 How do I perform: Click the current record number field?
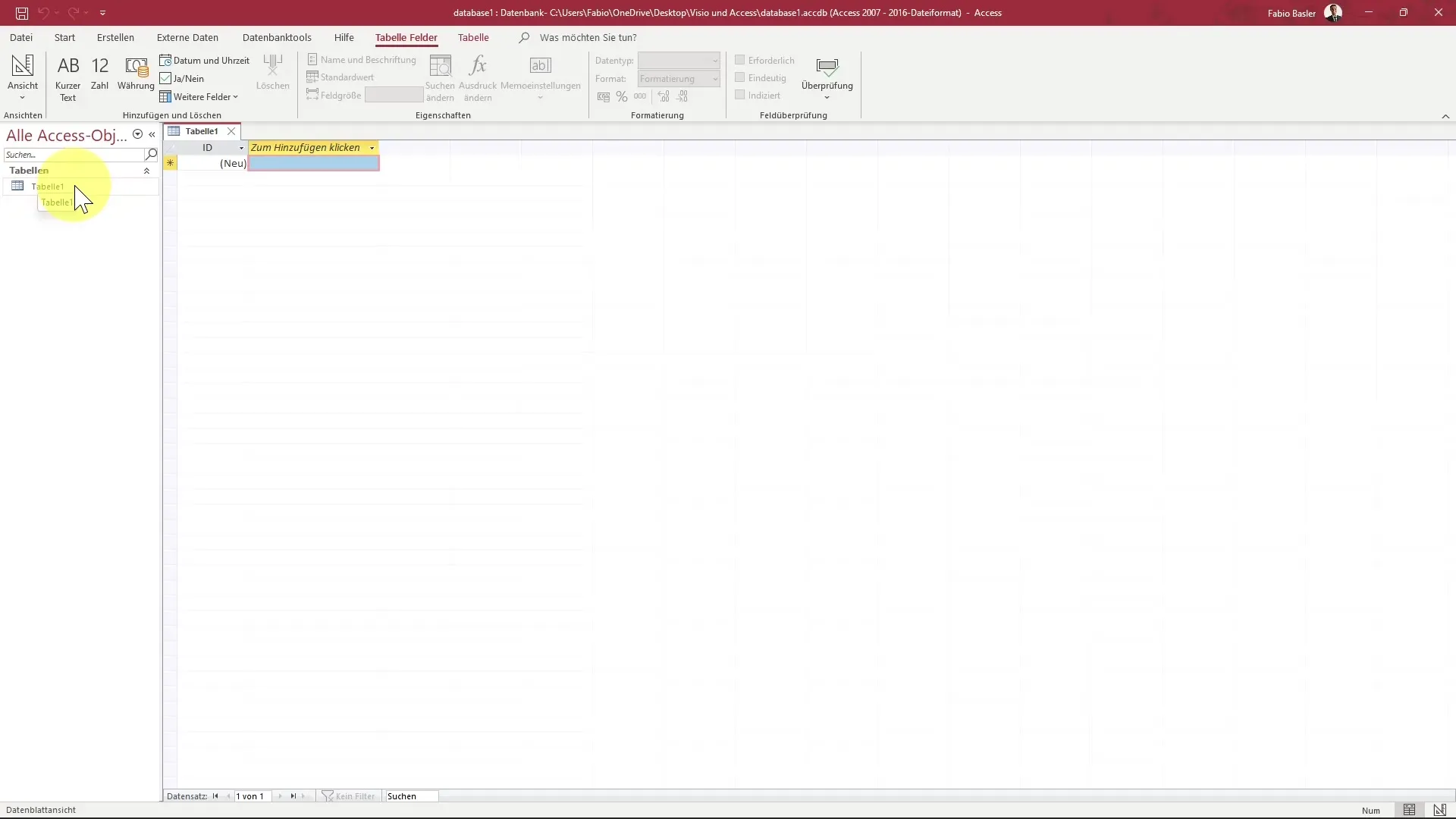(x=253, y=796)
